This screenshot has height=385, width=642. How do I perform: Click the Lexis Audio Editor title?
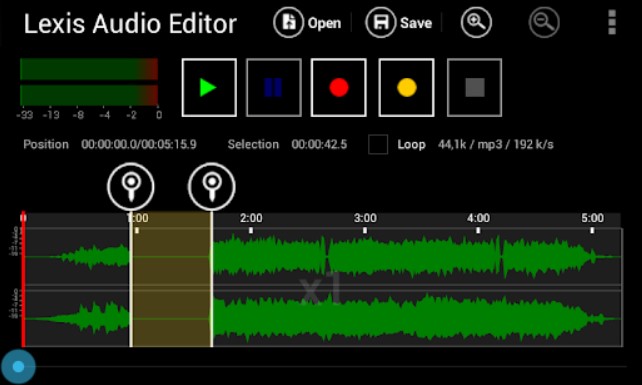(x=130, y=24)
